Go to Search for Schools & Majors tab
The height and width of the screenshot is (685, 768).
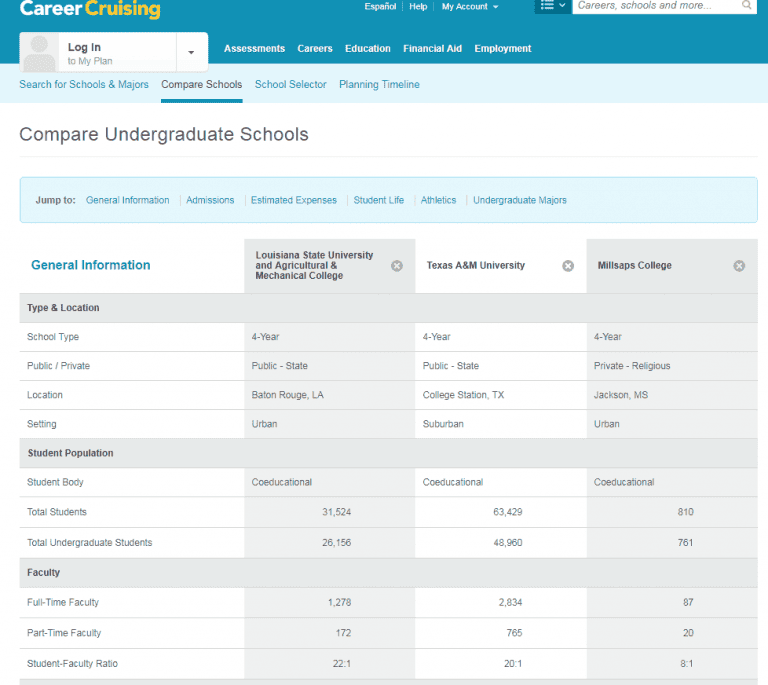[84, 84]
